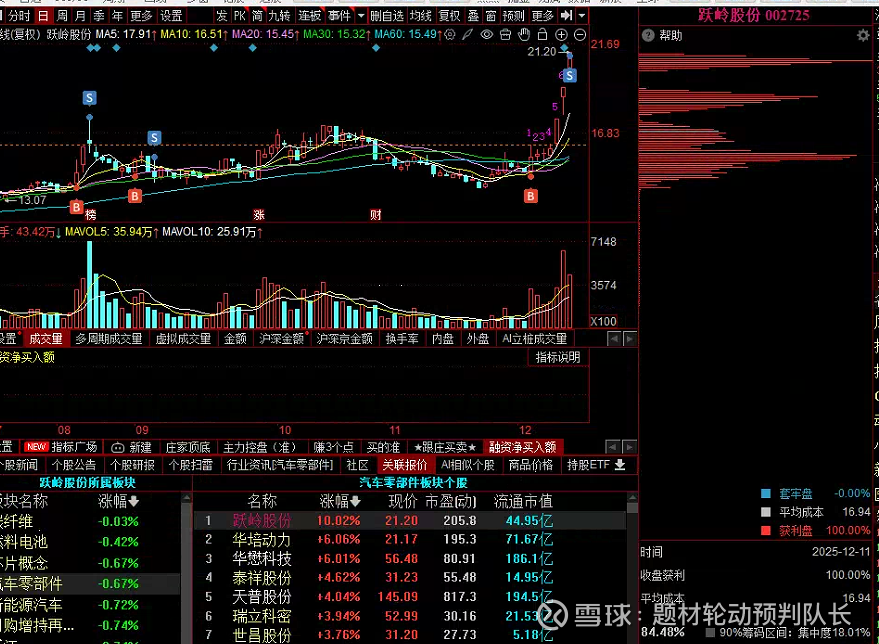Open the 个股公告 announcements tab
Screen dimensions: 879x644
coord(74,465)
